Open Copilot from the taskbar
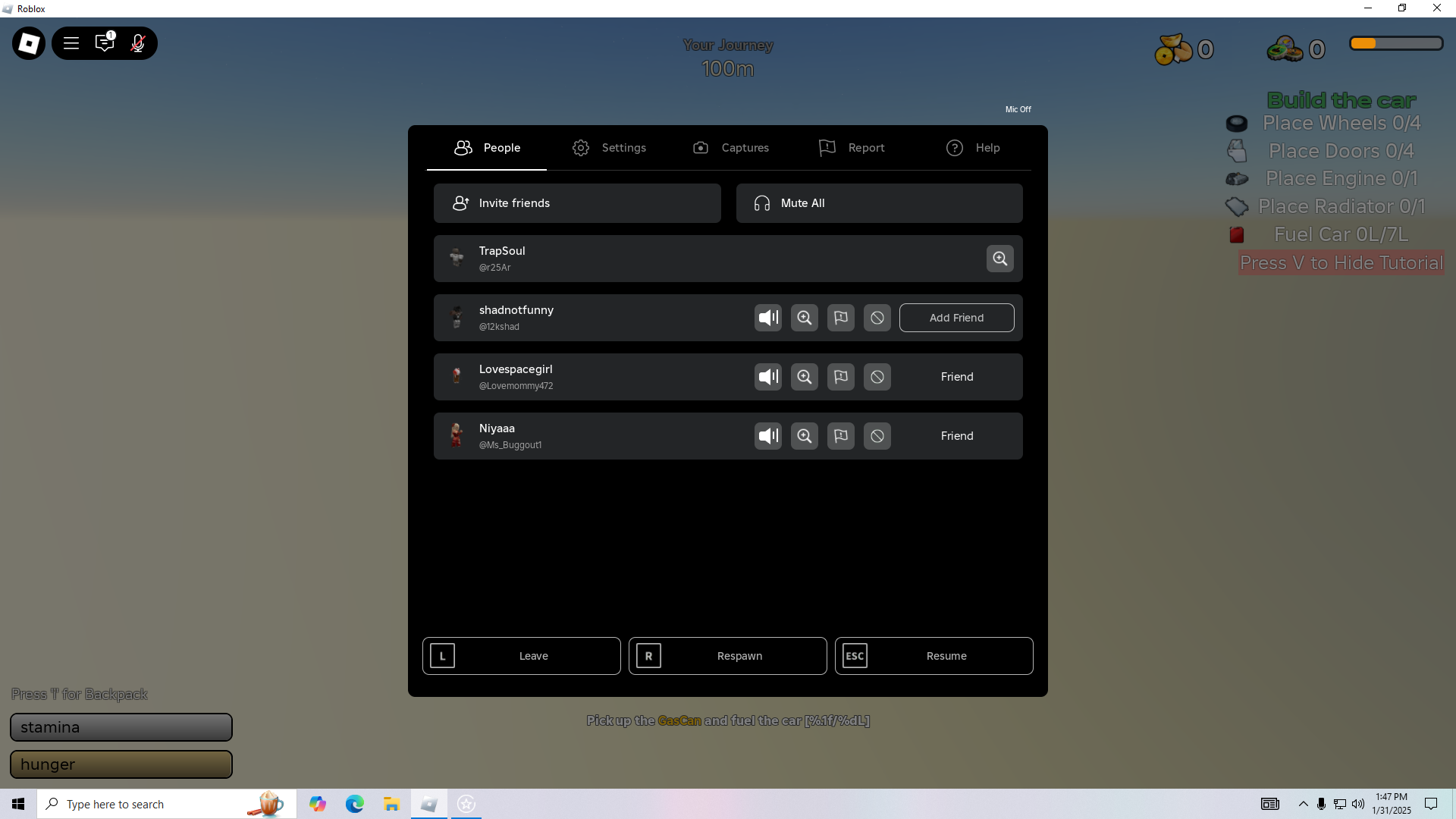 [x=318, y=804]
